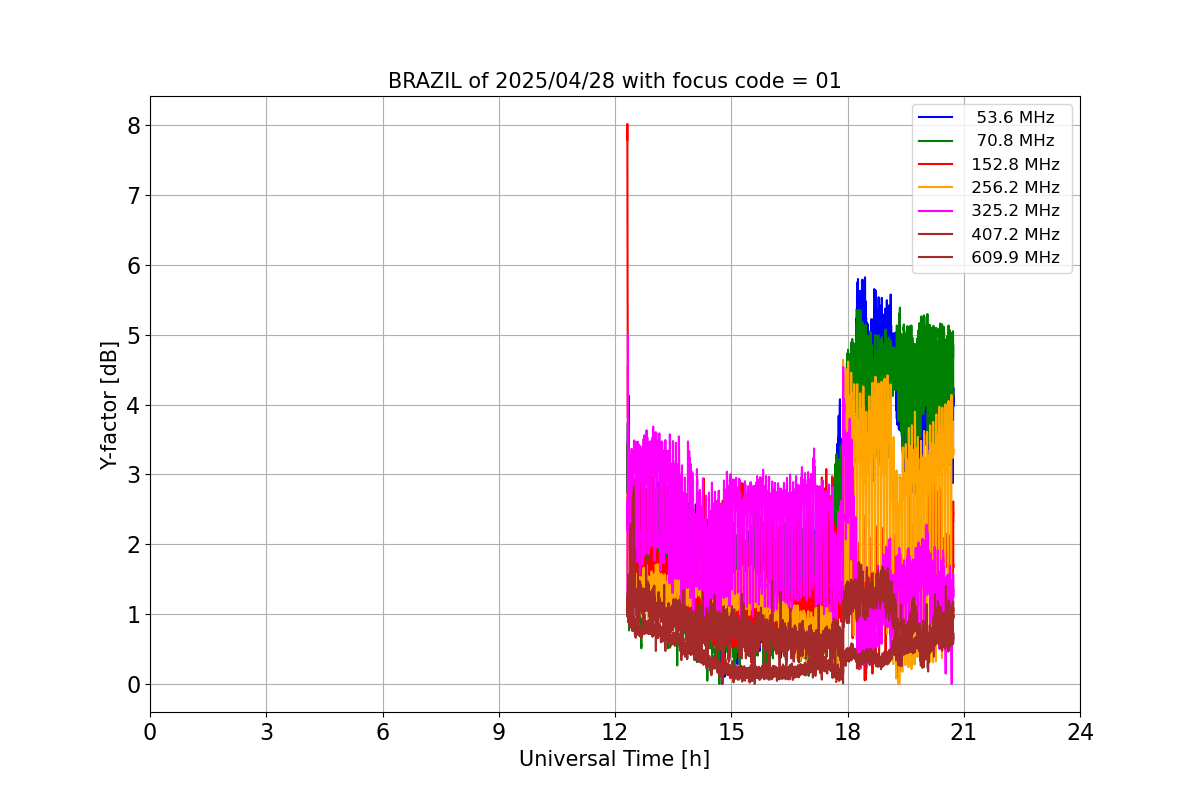Select the '407.2 MHz' legend label
1200x800 pixels.
pyautogui.click(x=1015, y=234)
